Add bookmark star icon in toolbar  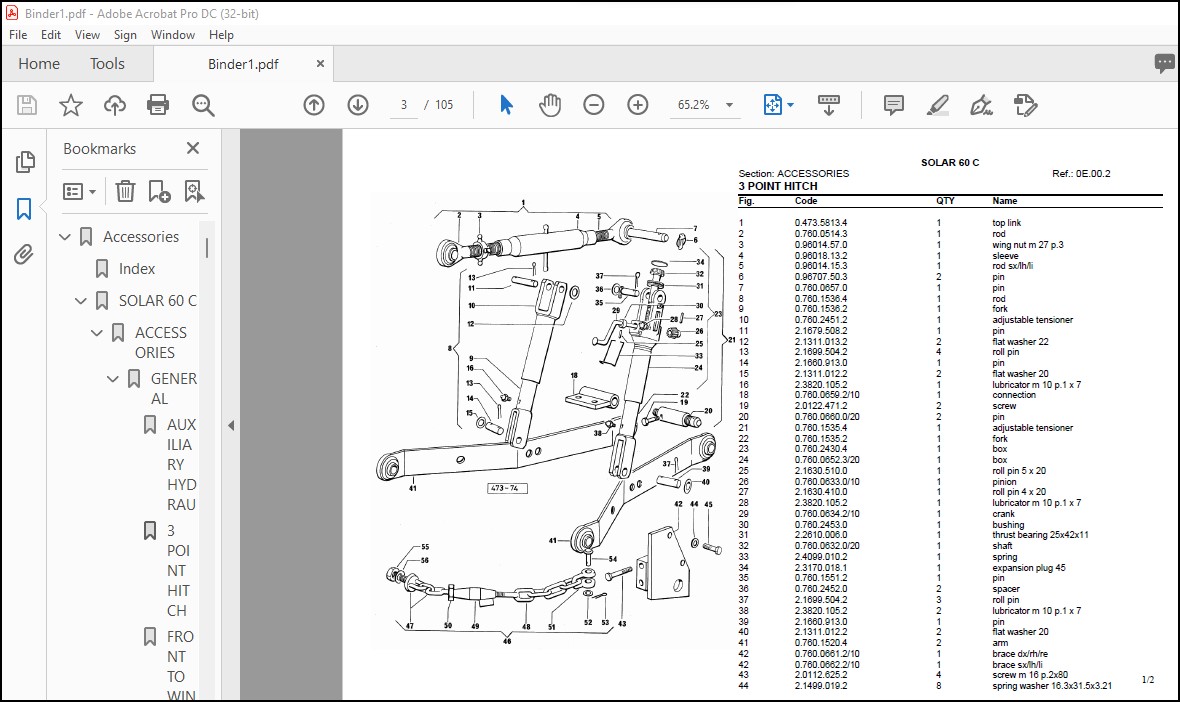coord(71,105)
